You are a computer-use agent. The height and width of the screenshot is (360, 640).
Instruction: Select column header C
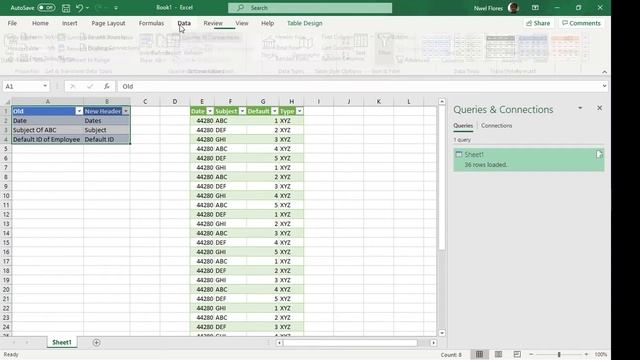point(145,101)
